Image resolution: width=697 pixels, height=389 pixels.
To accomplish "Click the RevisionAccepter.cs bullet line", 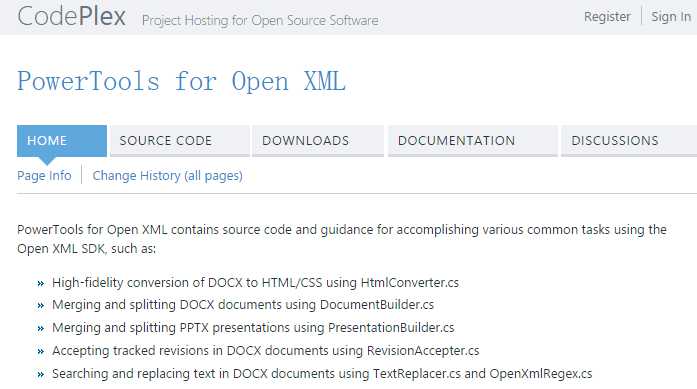I will 265,351.
